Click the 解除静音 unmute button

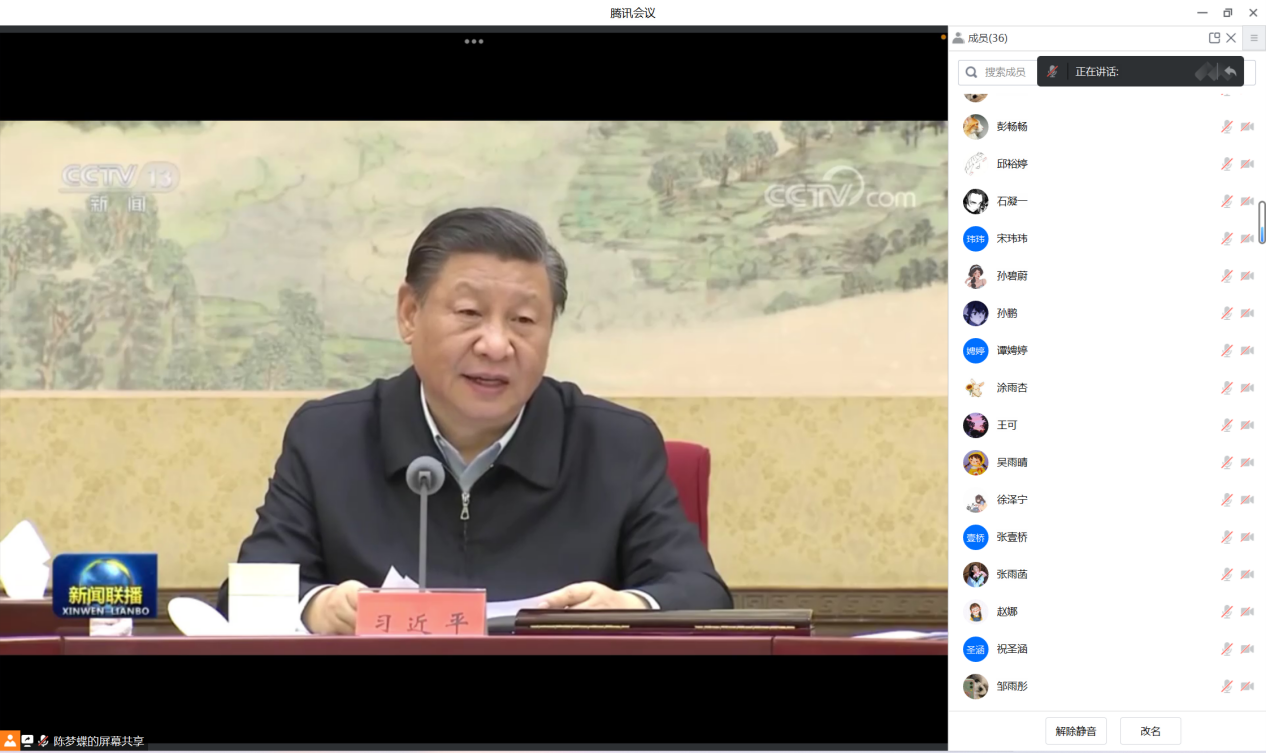point(1075,731)
